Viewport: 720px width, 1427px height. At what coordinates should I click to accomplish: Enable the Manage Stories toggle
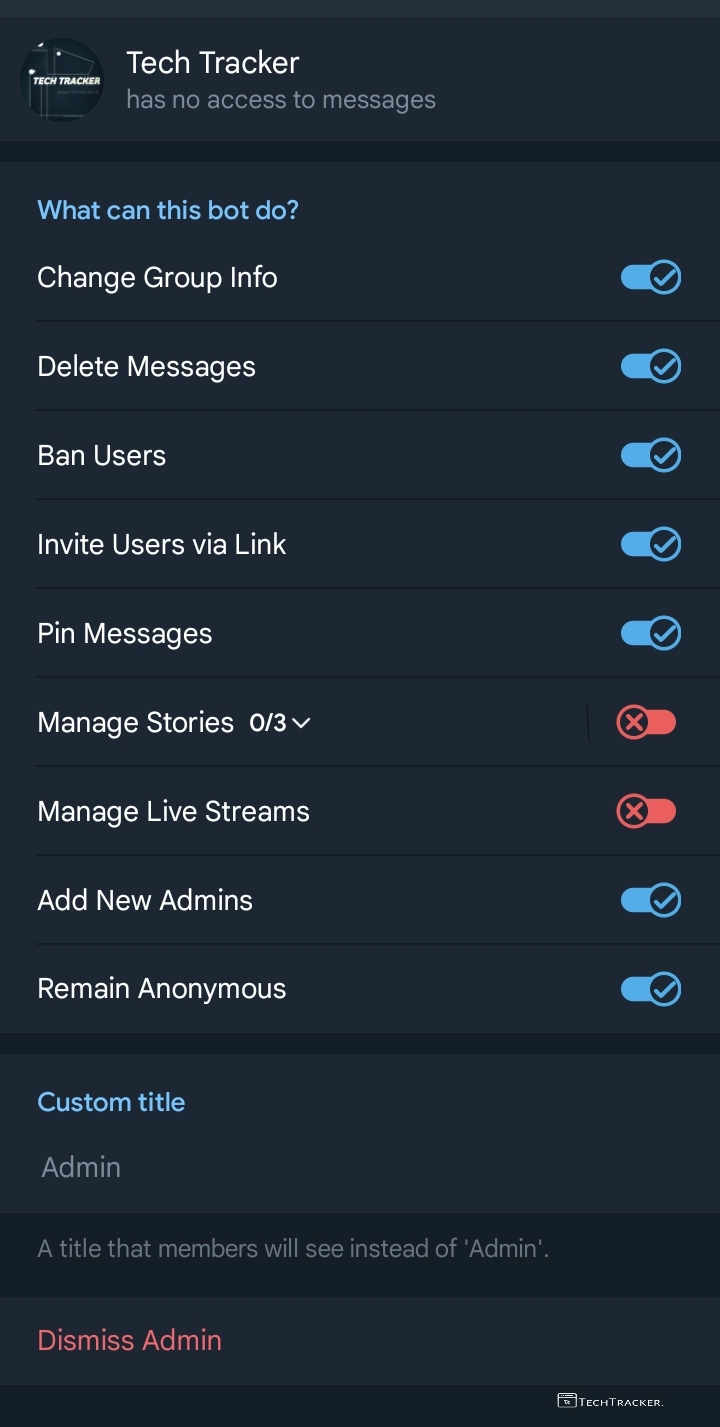[x=647, y=722]
